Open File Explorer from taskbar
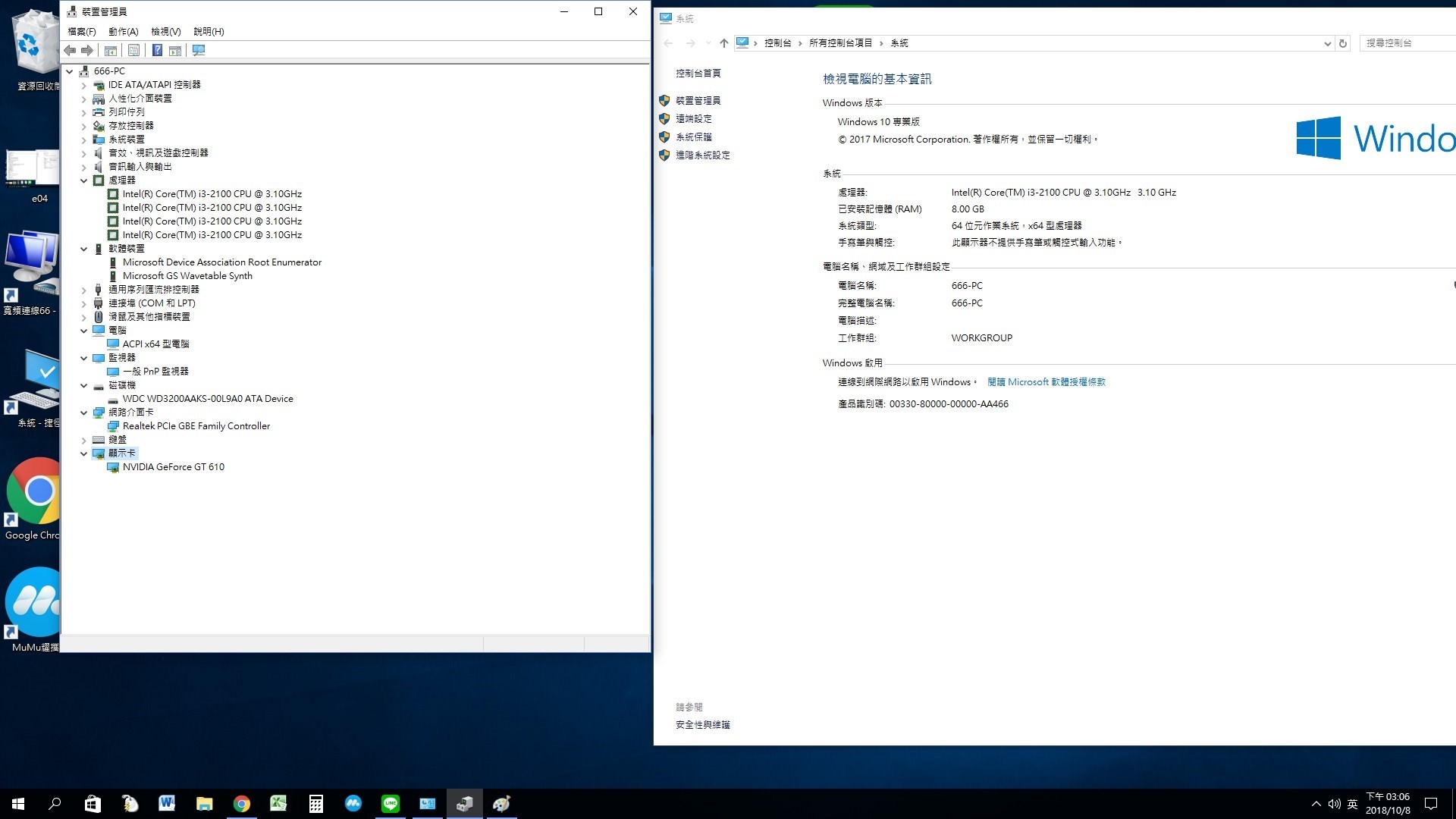This screenshot has width=1456, height=819. [204, 804]
